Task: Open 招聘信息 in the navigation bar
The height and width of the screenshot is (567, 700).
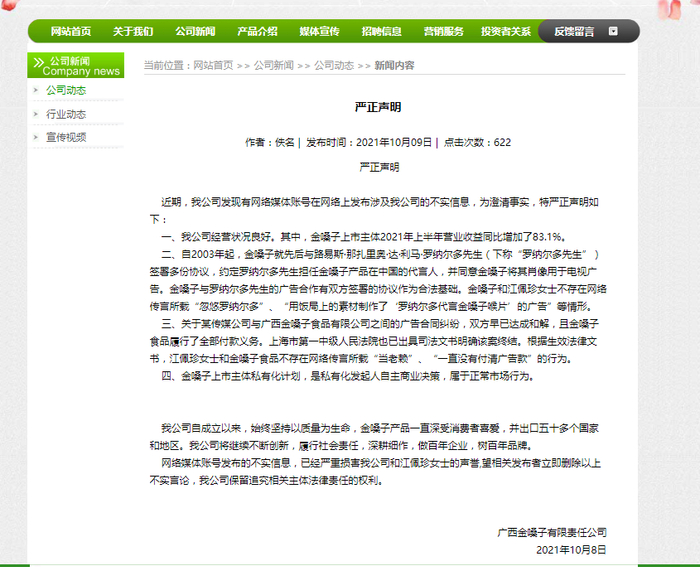Action: tap(381, 31)
